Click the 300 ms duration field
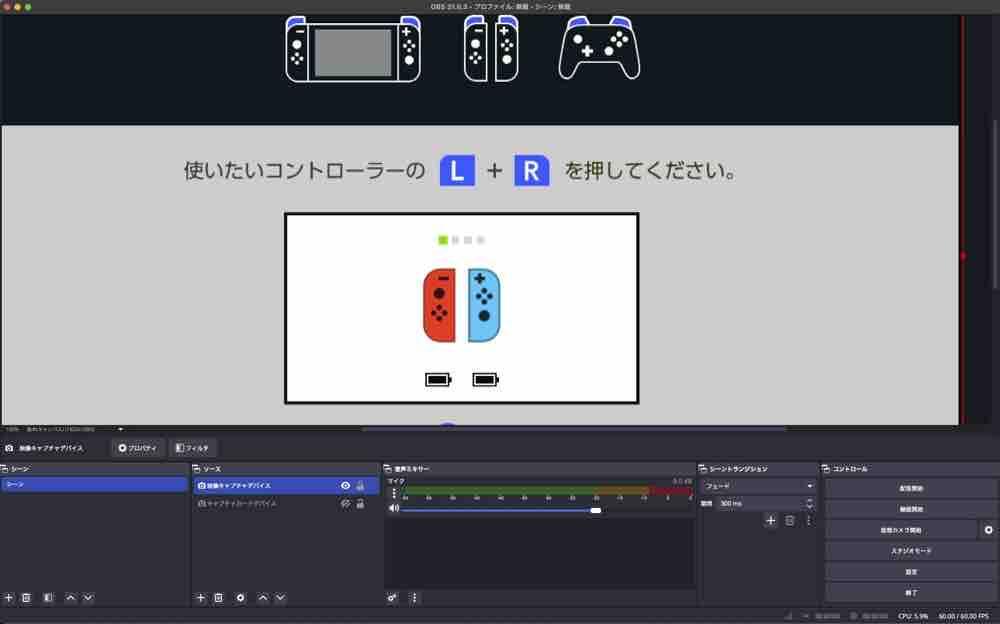Viewport: 1000px width, 624px height. pyautogui.click(x=760, y=503)
